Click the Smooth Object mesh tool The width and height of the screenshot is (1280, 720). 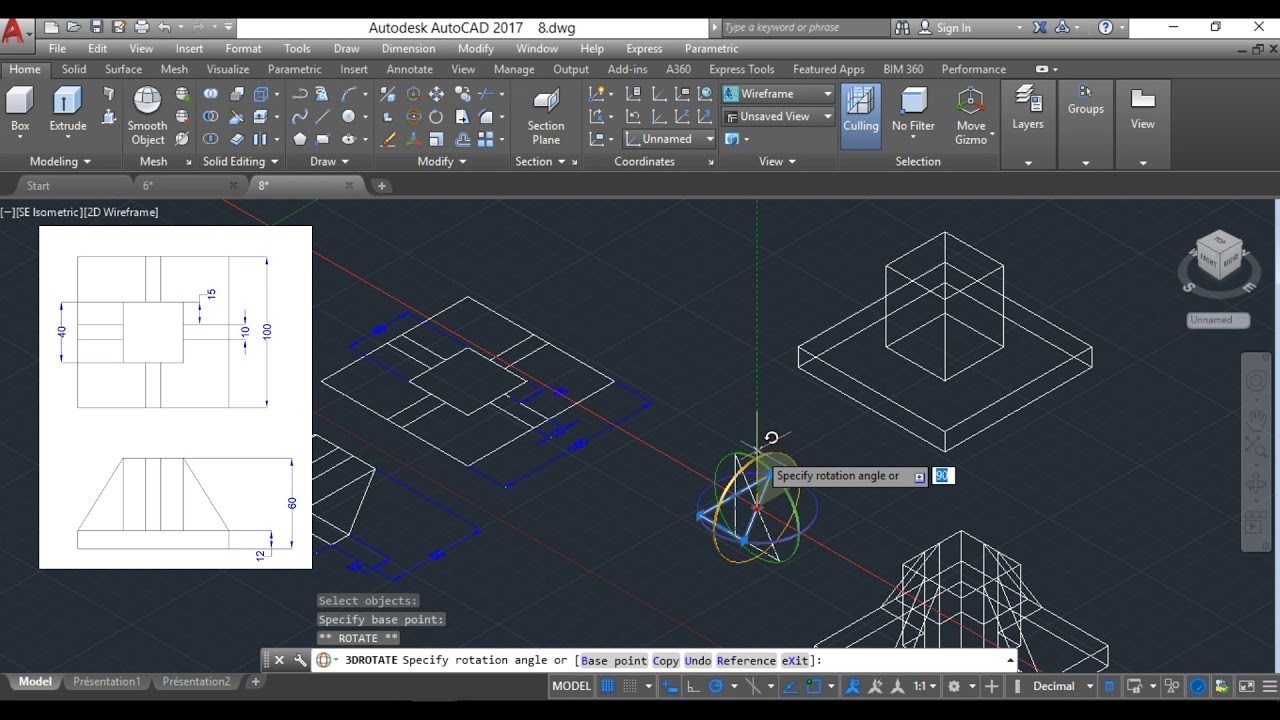point(147,116)
